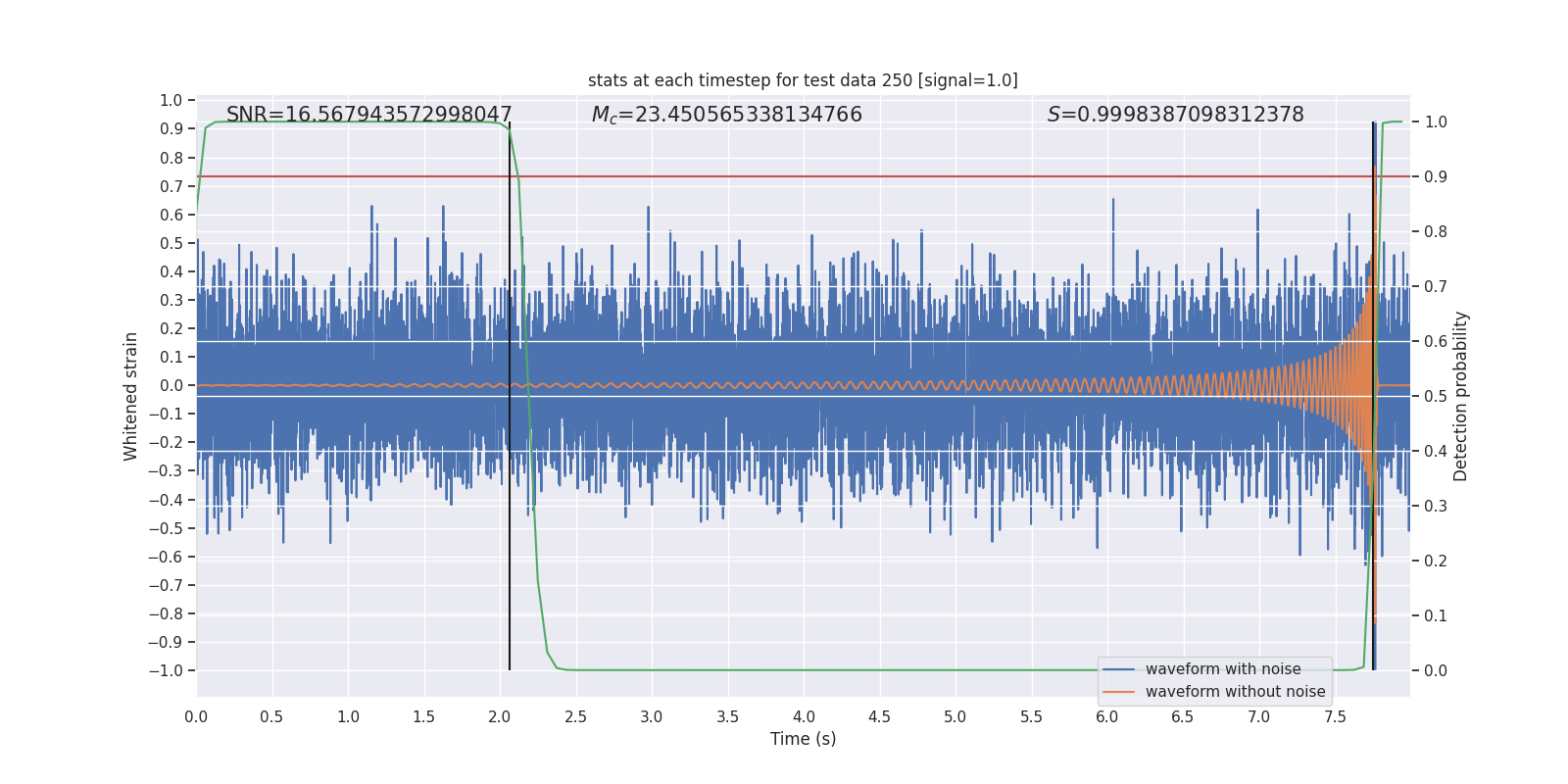Click the plot title about test data 250
This screenshot has width=1568, height=784.
pos(803,80)
